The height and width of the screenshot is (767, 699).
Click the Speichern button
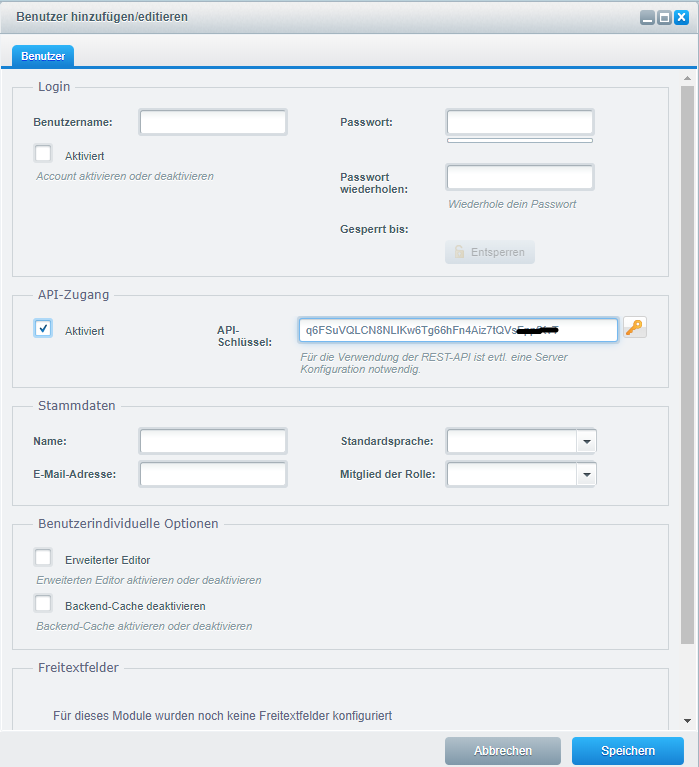(x=628, y=750)
